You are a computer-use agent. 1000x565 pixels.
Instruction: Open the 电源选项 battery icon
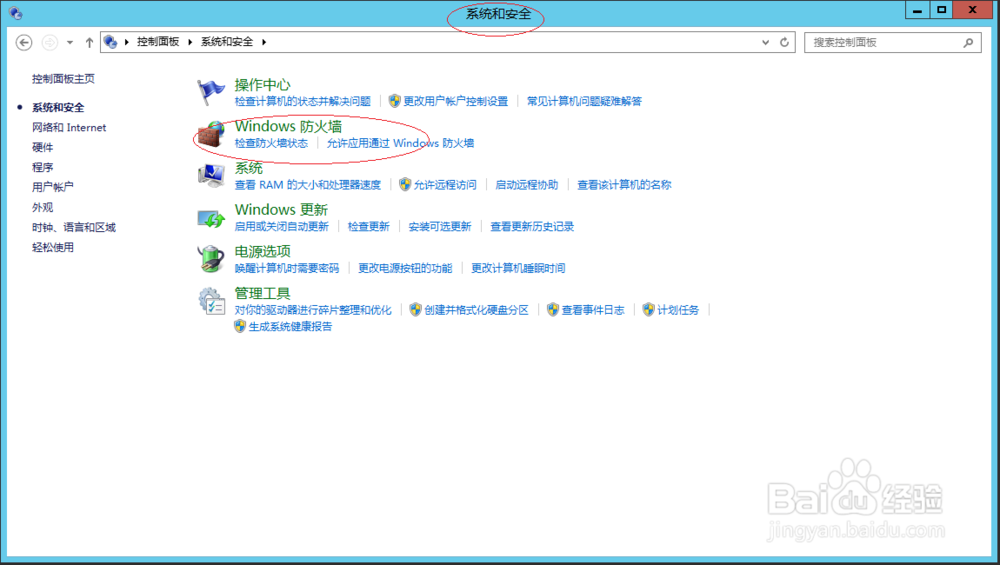[x=210, y=260]
